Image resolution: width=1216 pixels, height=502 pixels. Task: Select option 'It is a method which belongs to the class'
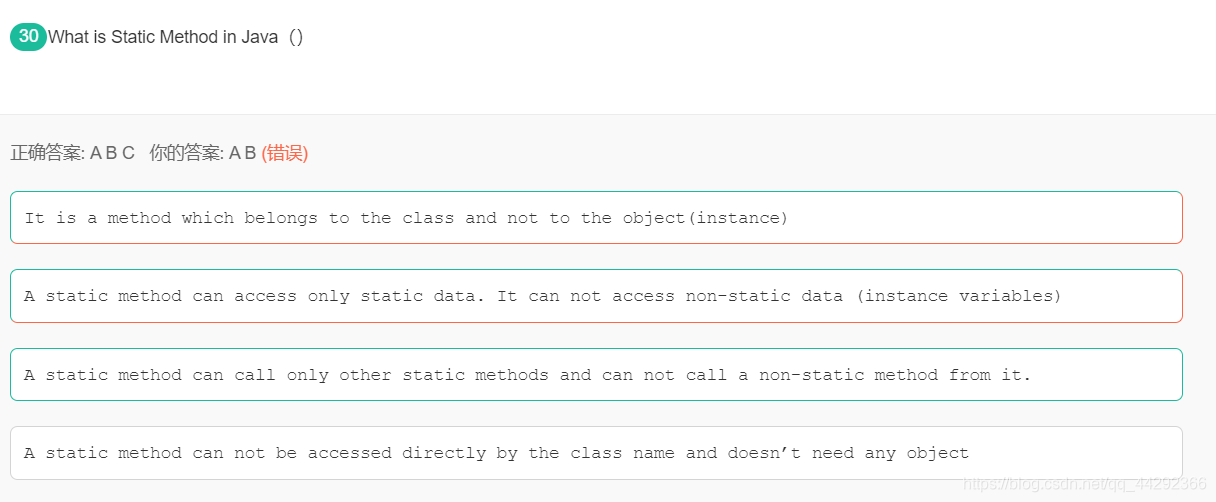coord(596,217)
